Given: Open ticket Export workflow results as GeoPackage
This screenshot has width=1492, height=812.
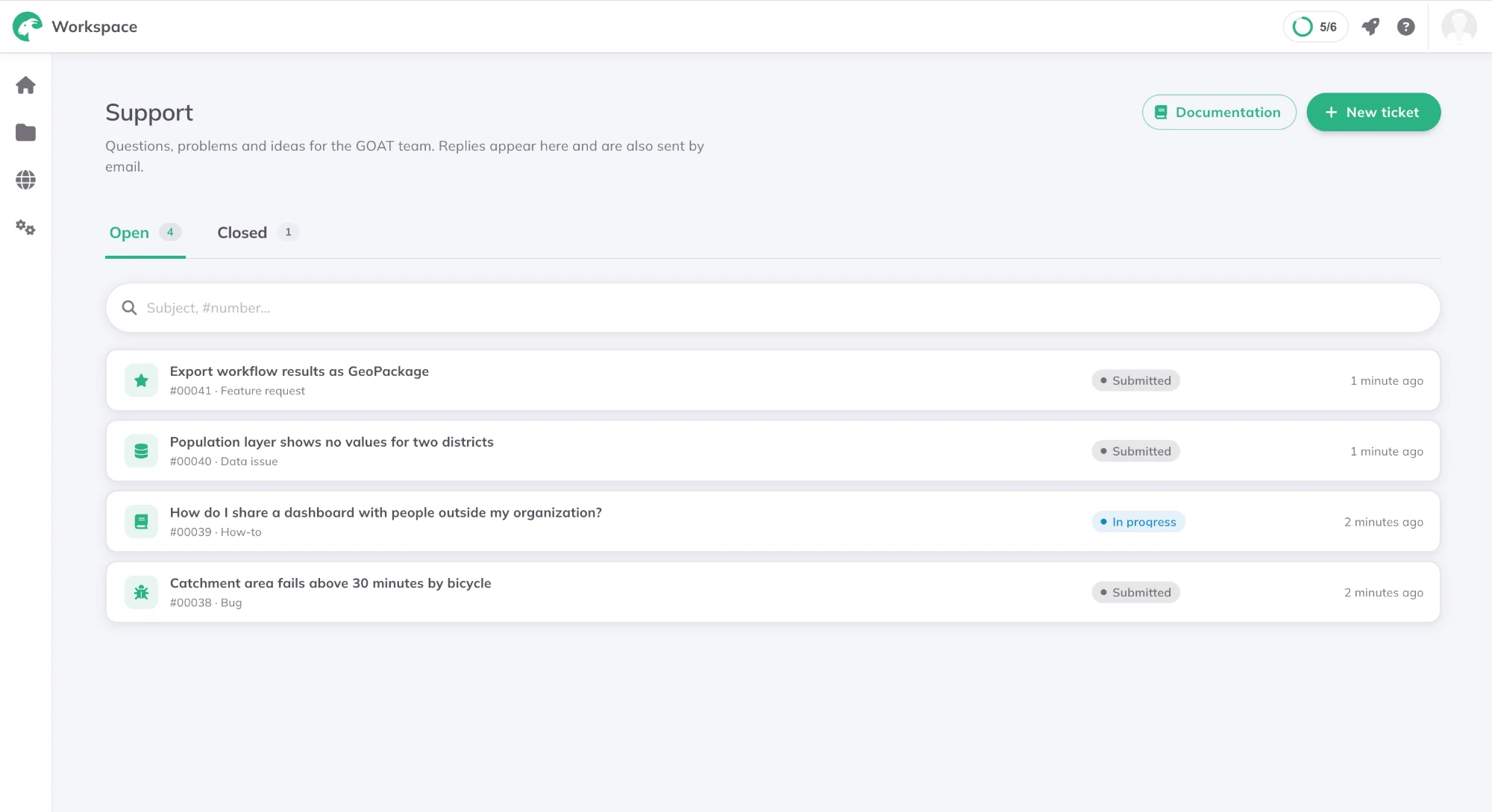Looking at the screenshot, I should click(x=773, y=380).
